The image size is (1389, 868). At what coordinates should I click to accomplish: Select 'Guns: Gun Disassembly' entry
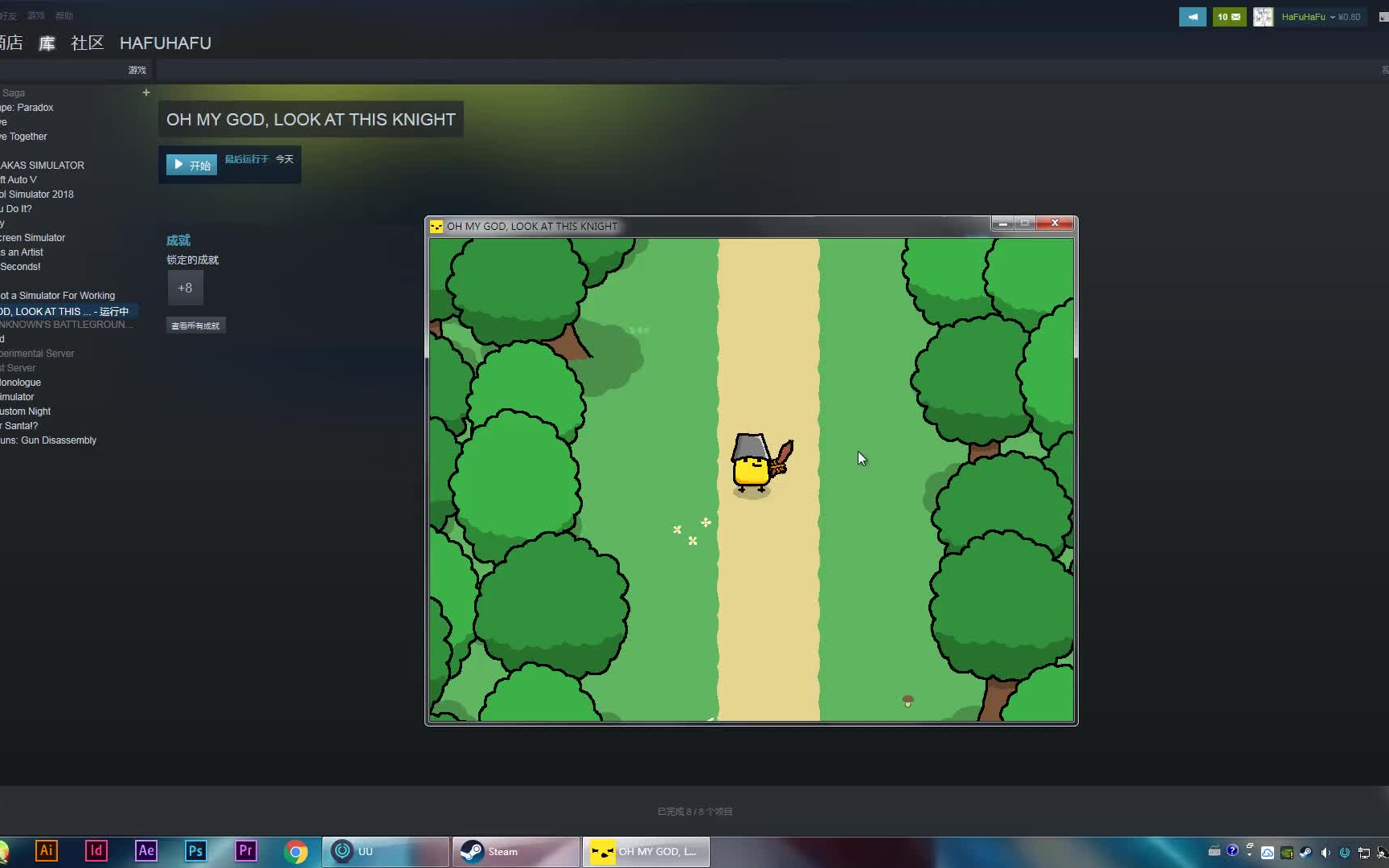tap(48, 440)
